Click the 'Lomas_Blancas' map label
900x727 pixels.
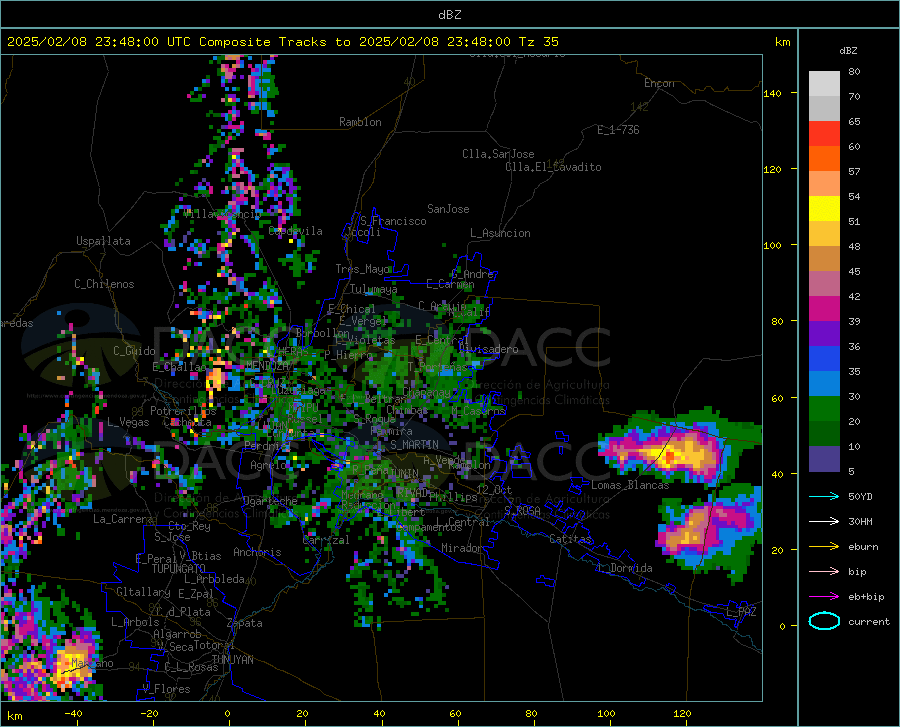click(630, 485)
